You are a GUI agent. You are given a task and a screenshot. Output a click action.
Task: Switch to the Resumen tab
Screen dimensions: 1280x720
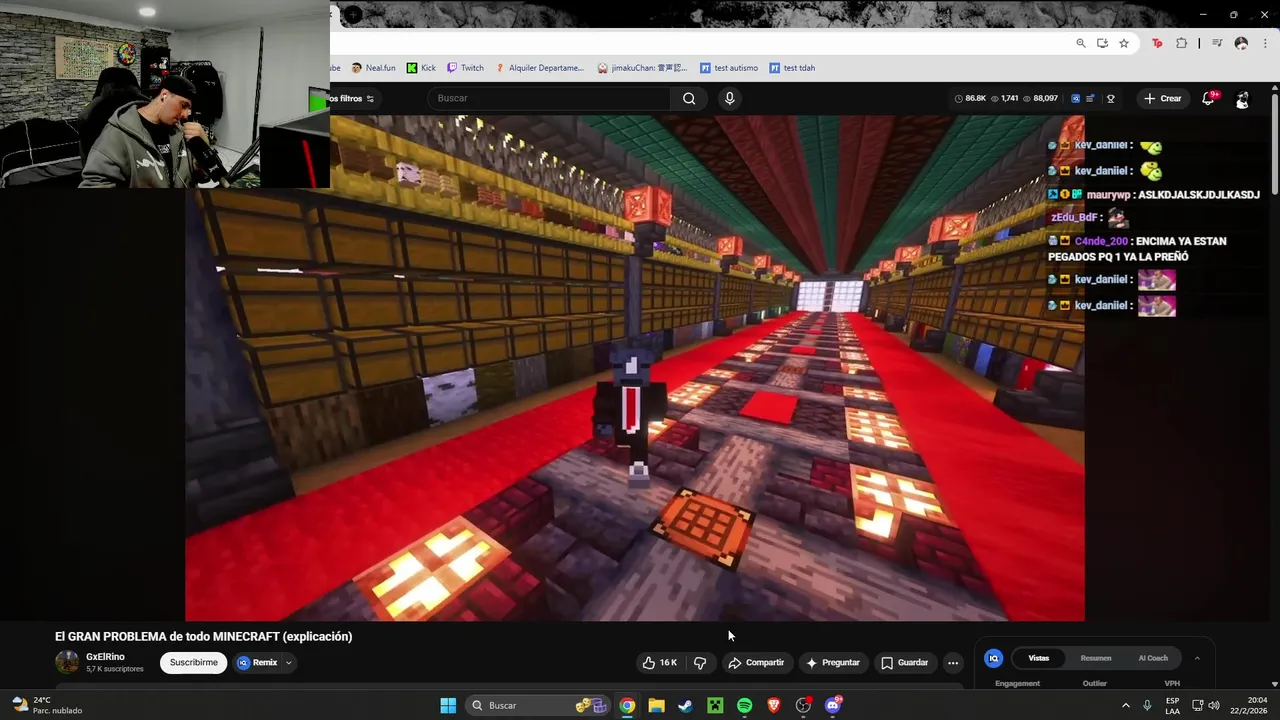click(x=1096, y=658)
